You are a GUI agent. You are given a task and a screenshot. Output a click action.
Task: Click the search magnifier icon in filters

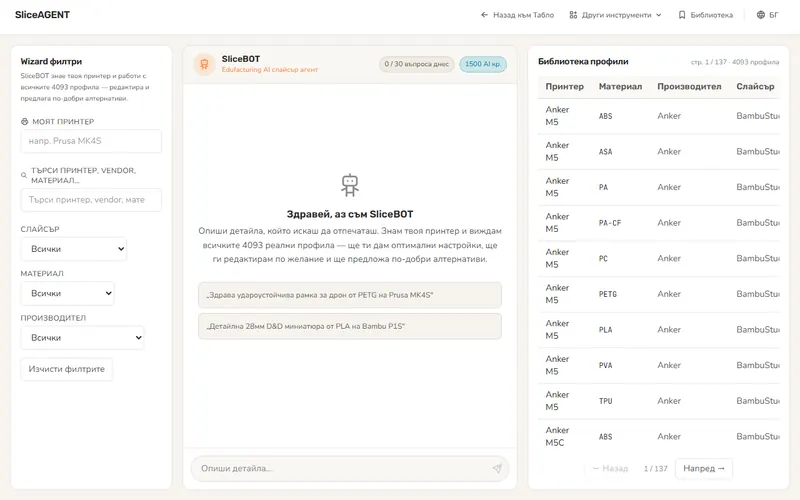tap(24, 176)
